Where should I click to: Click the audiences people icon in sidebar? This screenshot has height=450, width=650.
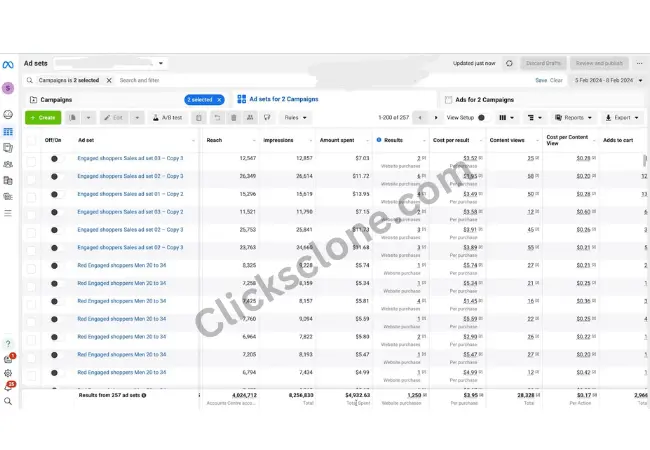pos(8,164)
